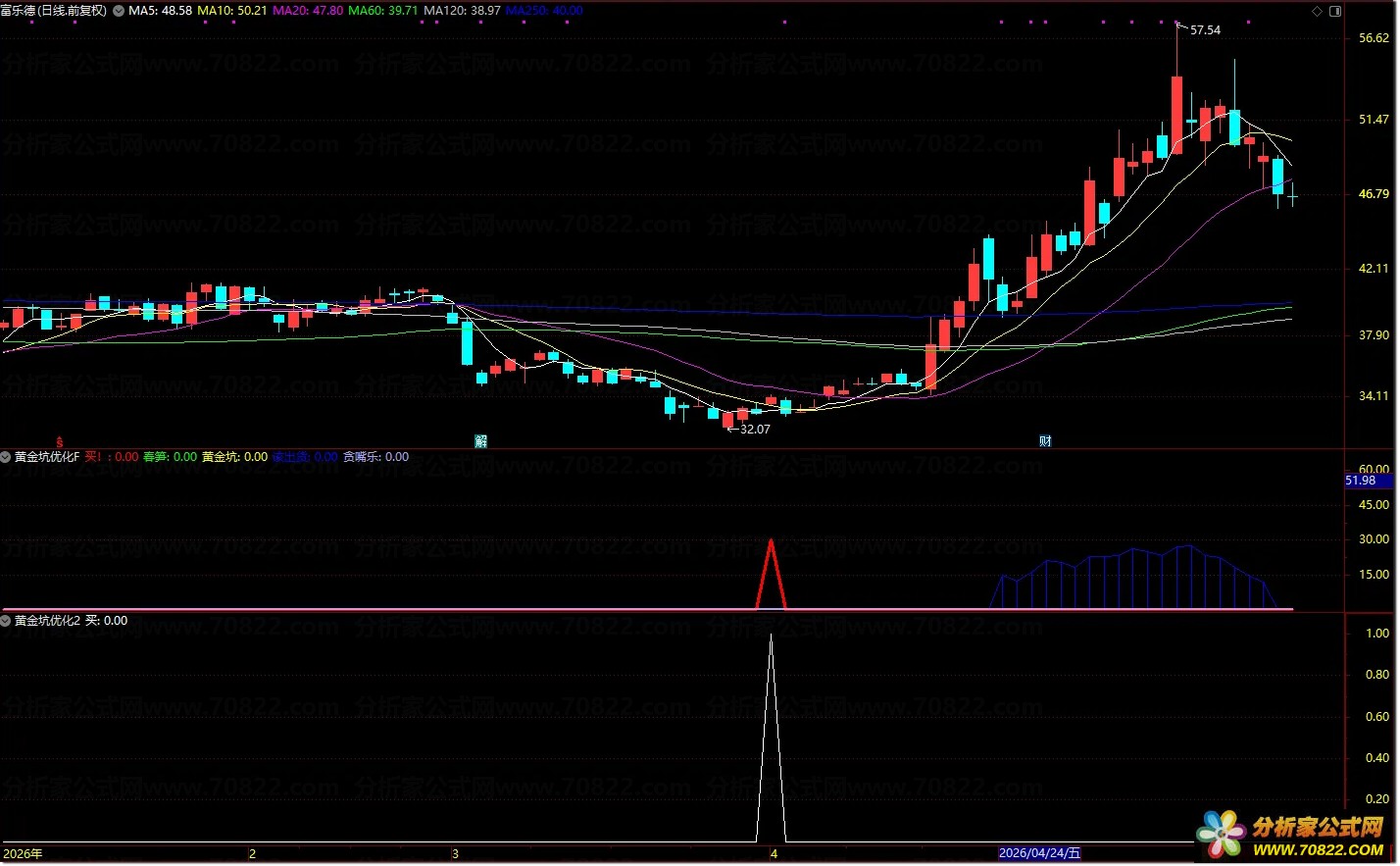Click the 黄金坑优化F indicator title
The image size is (1400, 866).
(47, 457)
